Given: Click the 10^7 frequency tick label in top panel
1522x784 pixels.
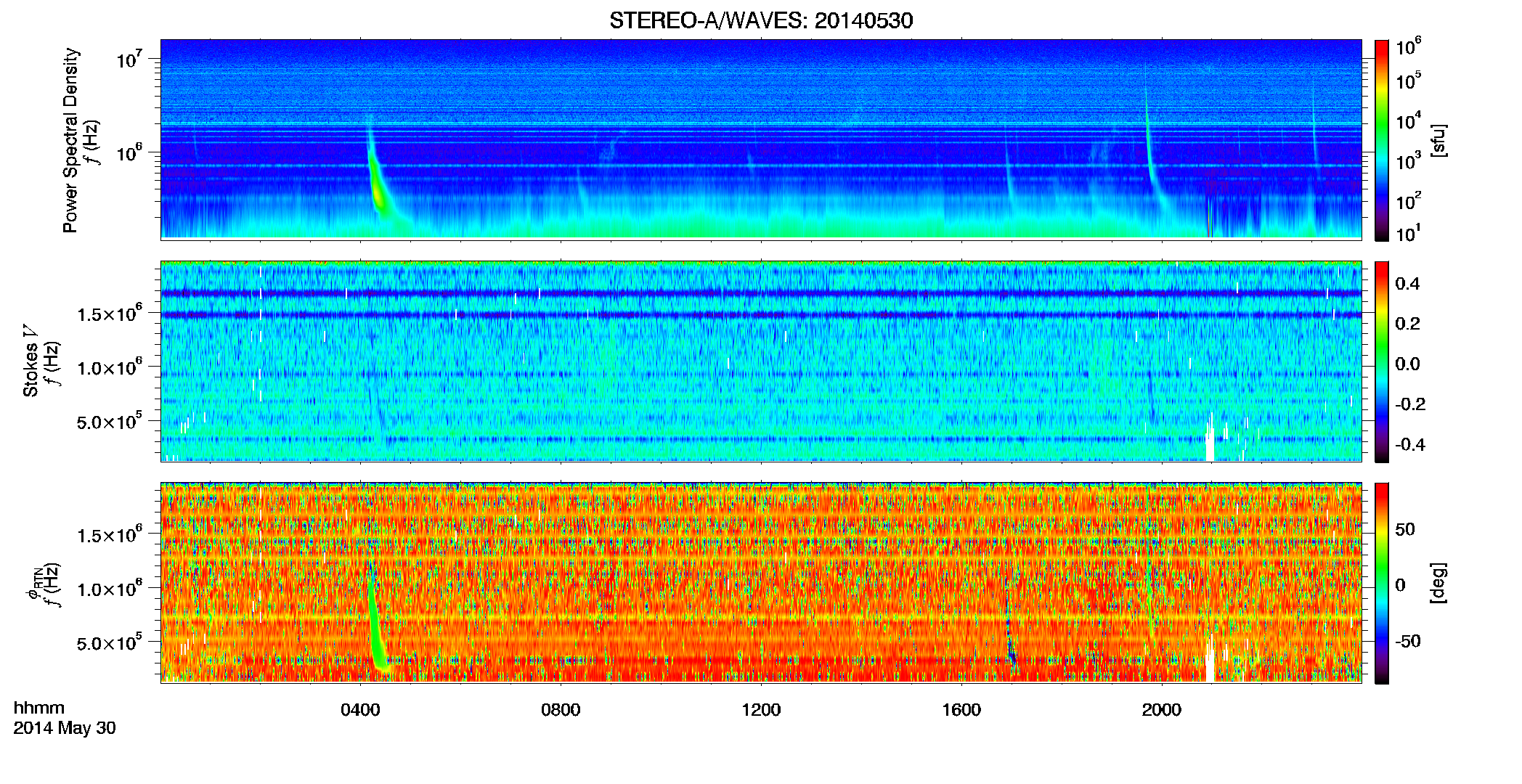Looking at the screenshot, I should click(x=129, y=59).
